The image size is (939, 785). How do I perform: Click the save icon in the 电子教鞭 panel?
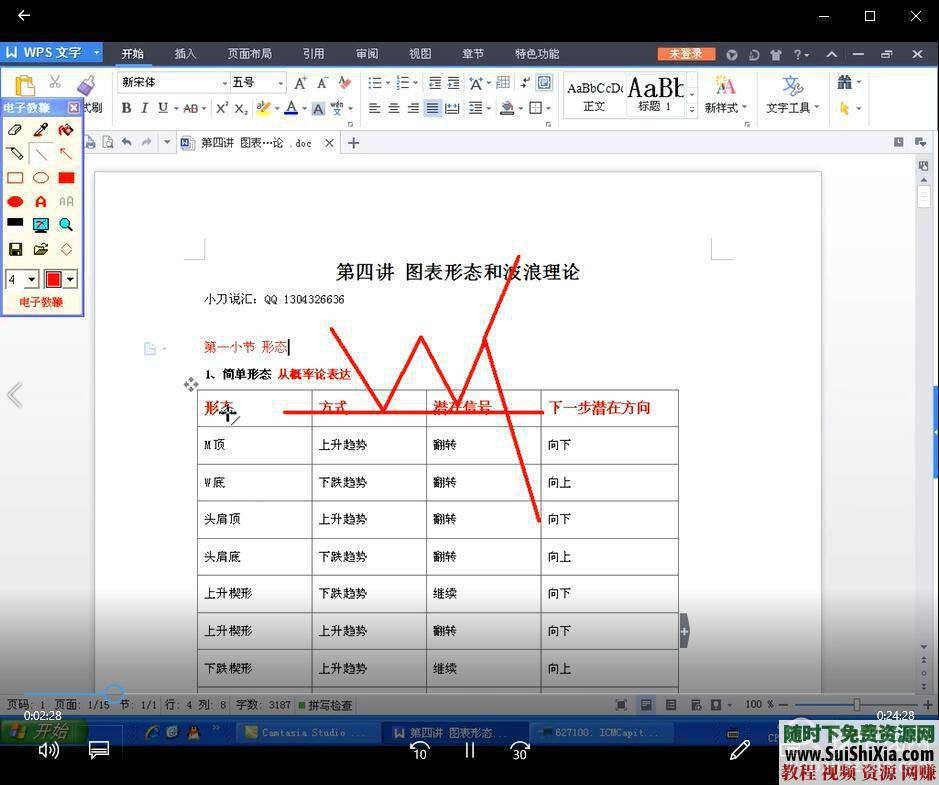(14, 248)
